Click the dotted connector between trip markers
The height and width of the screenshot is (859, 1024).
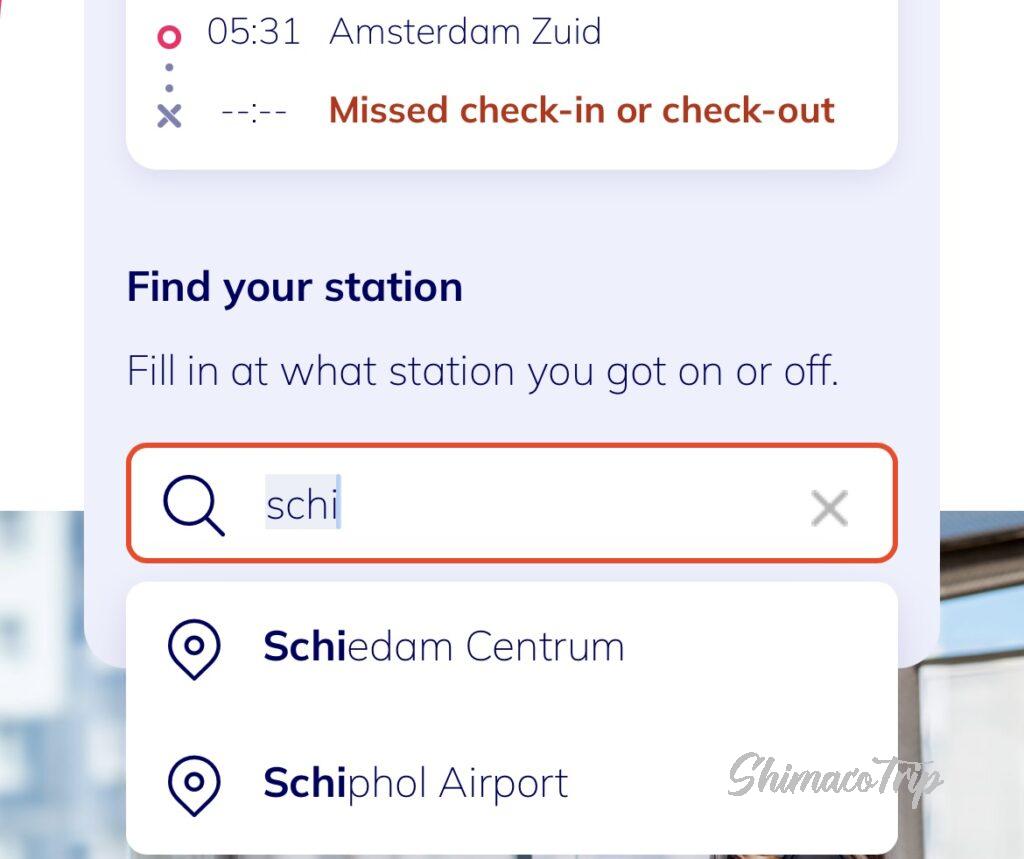[169, 77]
